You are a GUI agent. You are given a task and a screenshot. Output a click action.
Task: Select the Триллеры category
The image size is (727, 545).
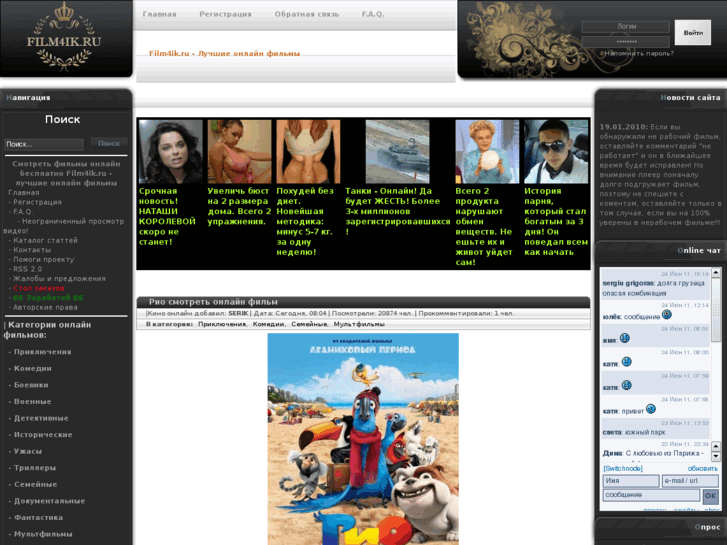coord(35,468)
